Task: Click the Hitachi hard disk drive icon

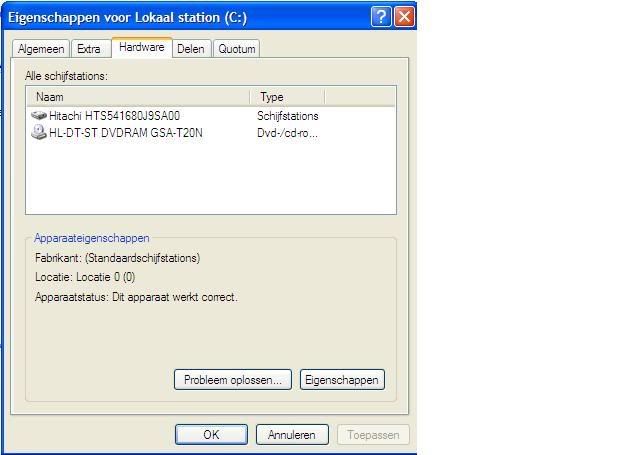Action: pyautogui.click(x=39, y=115)
